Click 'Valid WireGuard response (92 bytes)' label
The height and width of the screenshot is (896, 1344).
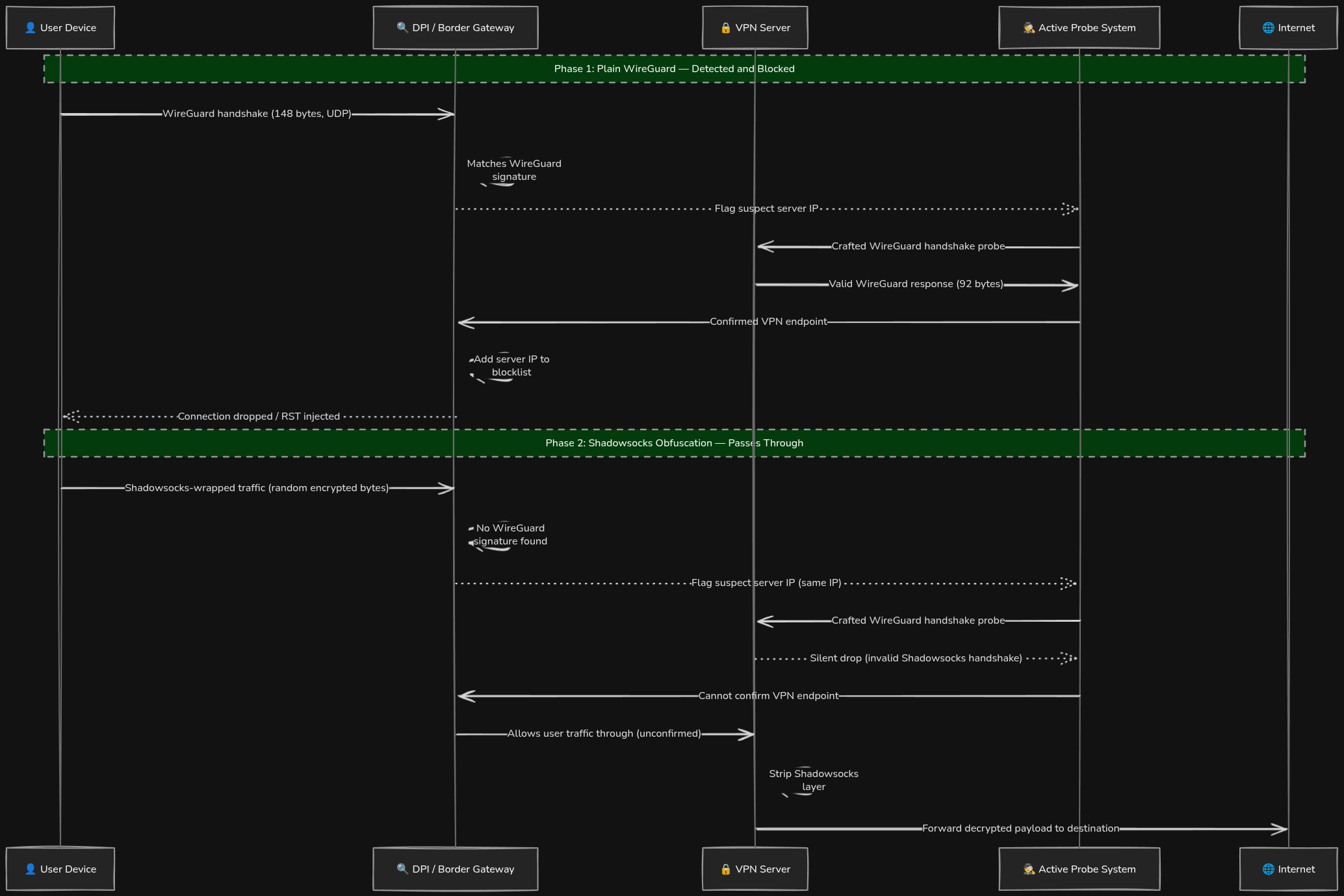click(x=916, y=284)
